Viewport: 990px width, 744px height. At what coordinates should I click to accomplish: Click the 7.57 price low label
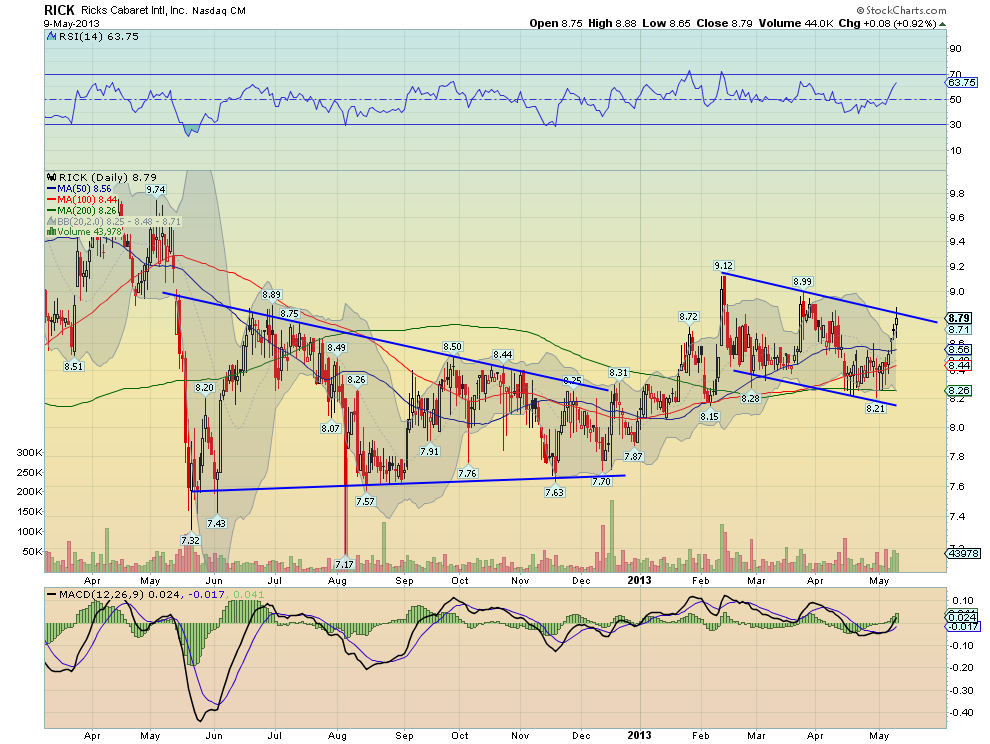365,501
